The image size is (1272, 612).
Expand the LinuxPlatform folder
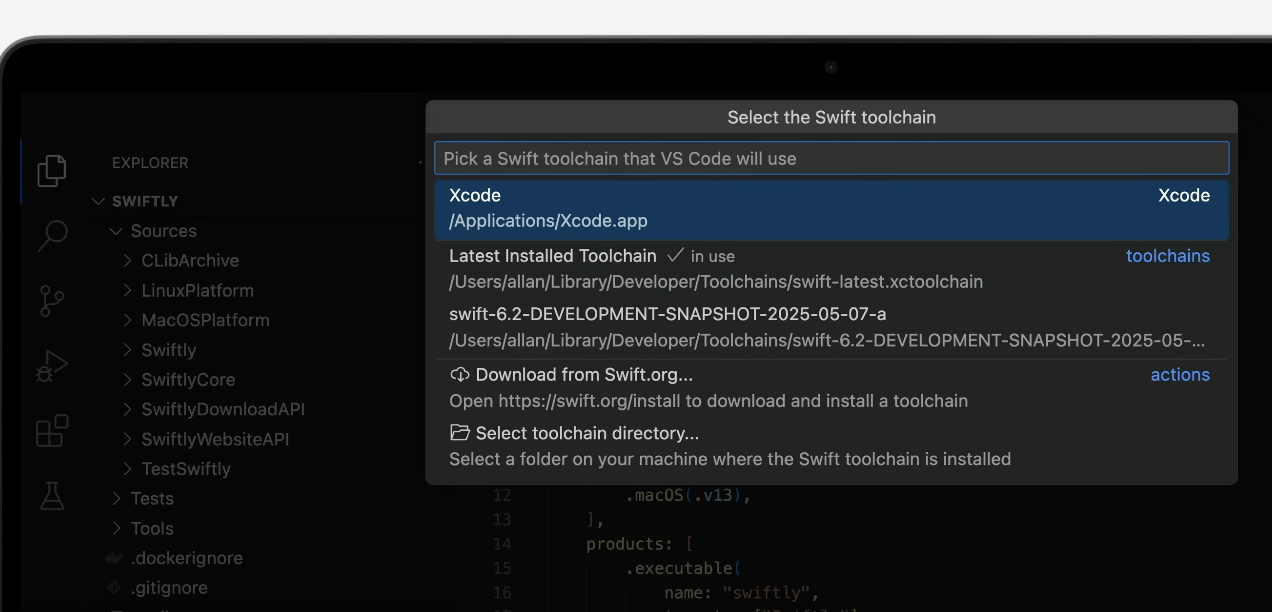pyautogui.click(x=128, y=291)
